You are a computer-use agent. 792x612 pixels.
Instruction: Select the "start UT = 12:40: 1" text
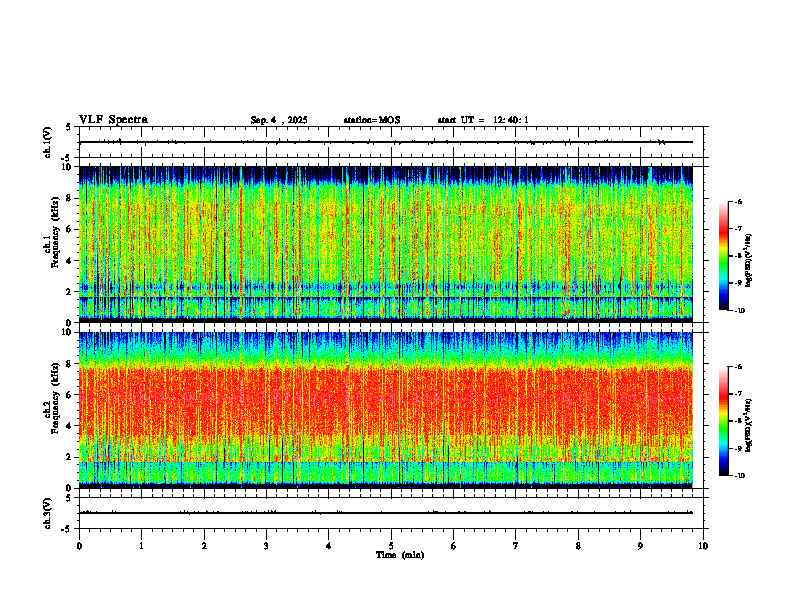[483, 120]
